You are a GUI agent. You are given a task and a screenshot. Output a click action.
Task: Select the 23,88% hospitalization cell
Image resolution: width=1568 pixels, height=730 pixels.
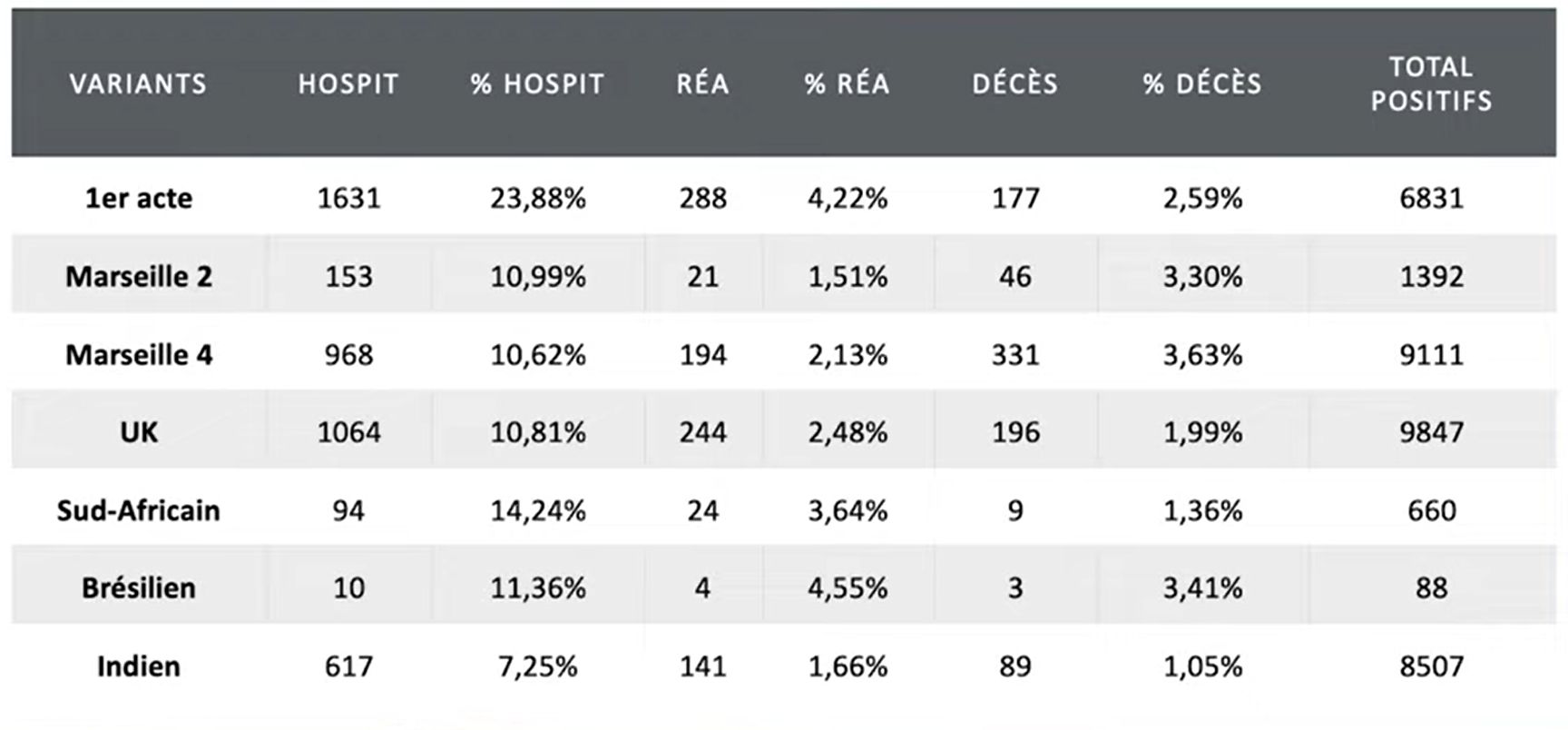[538, 198]
